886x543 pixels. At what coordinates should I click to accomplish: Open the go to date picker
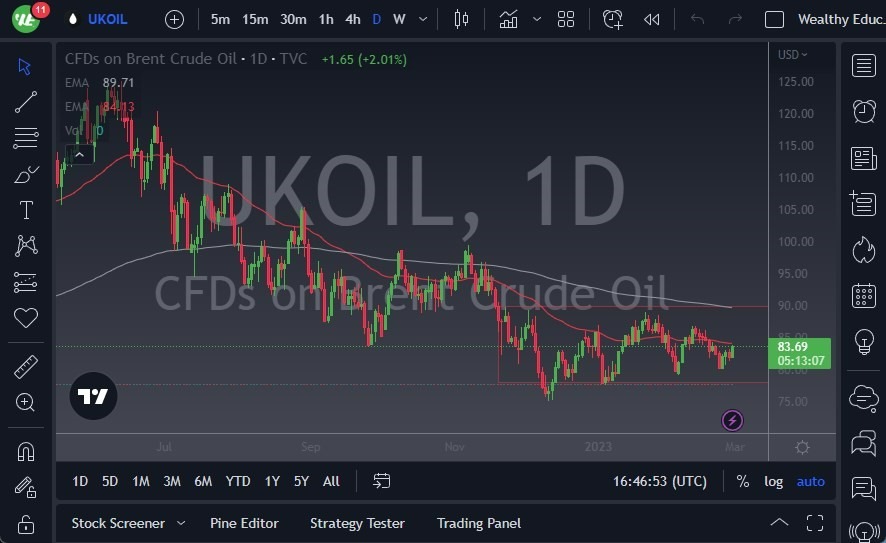[x=381, y=481]
